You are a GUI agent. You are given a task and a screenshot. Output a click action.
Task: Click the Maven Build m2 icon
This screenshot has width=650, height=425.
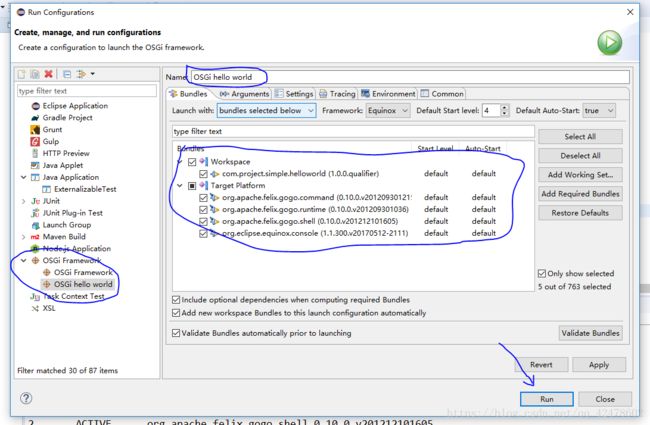click(35, 237)
